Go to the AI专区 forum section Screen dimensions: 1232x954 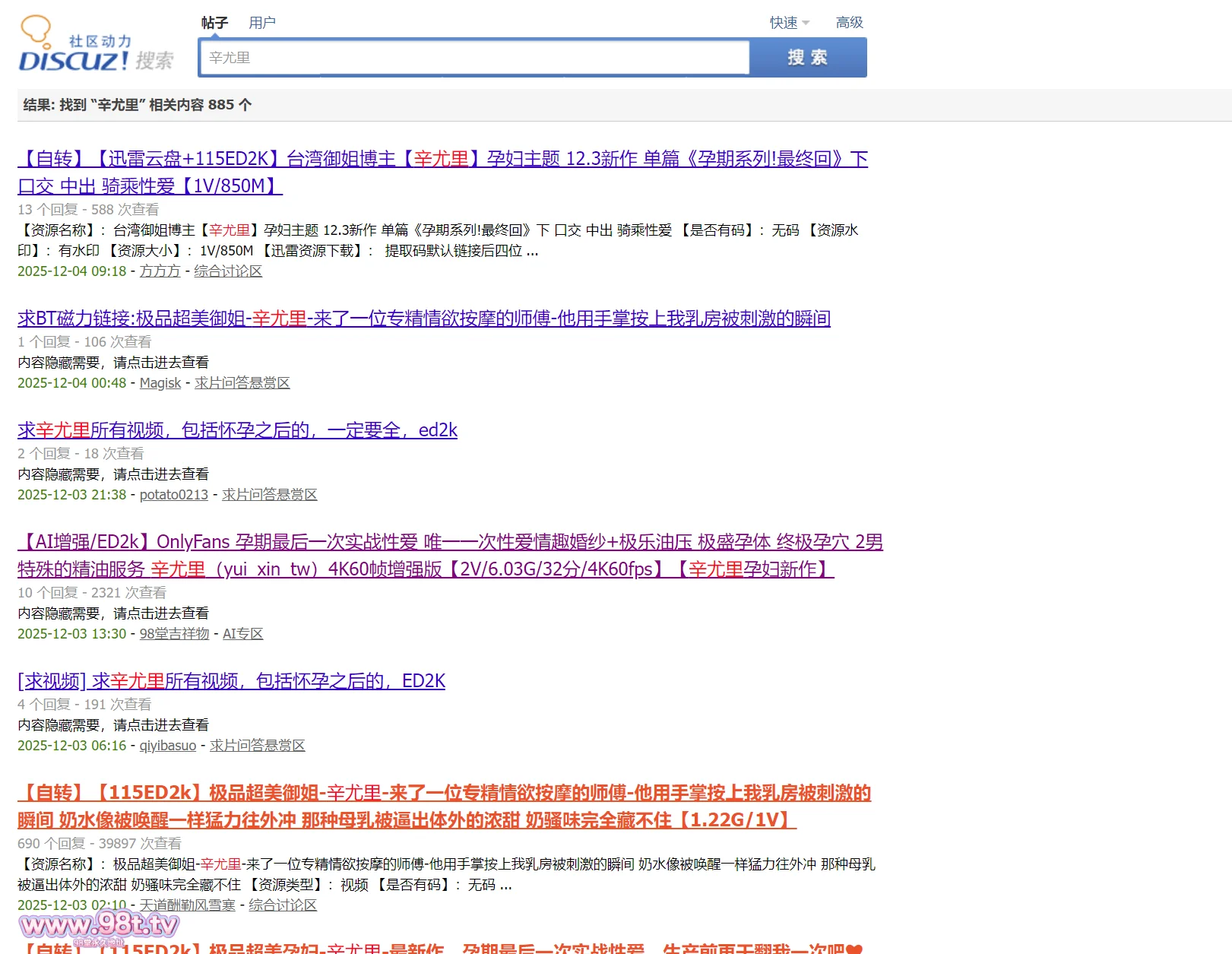click(242, 634)
